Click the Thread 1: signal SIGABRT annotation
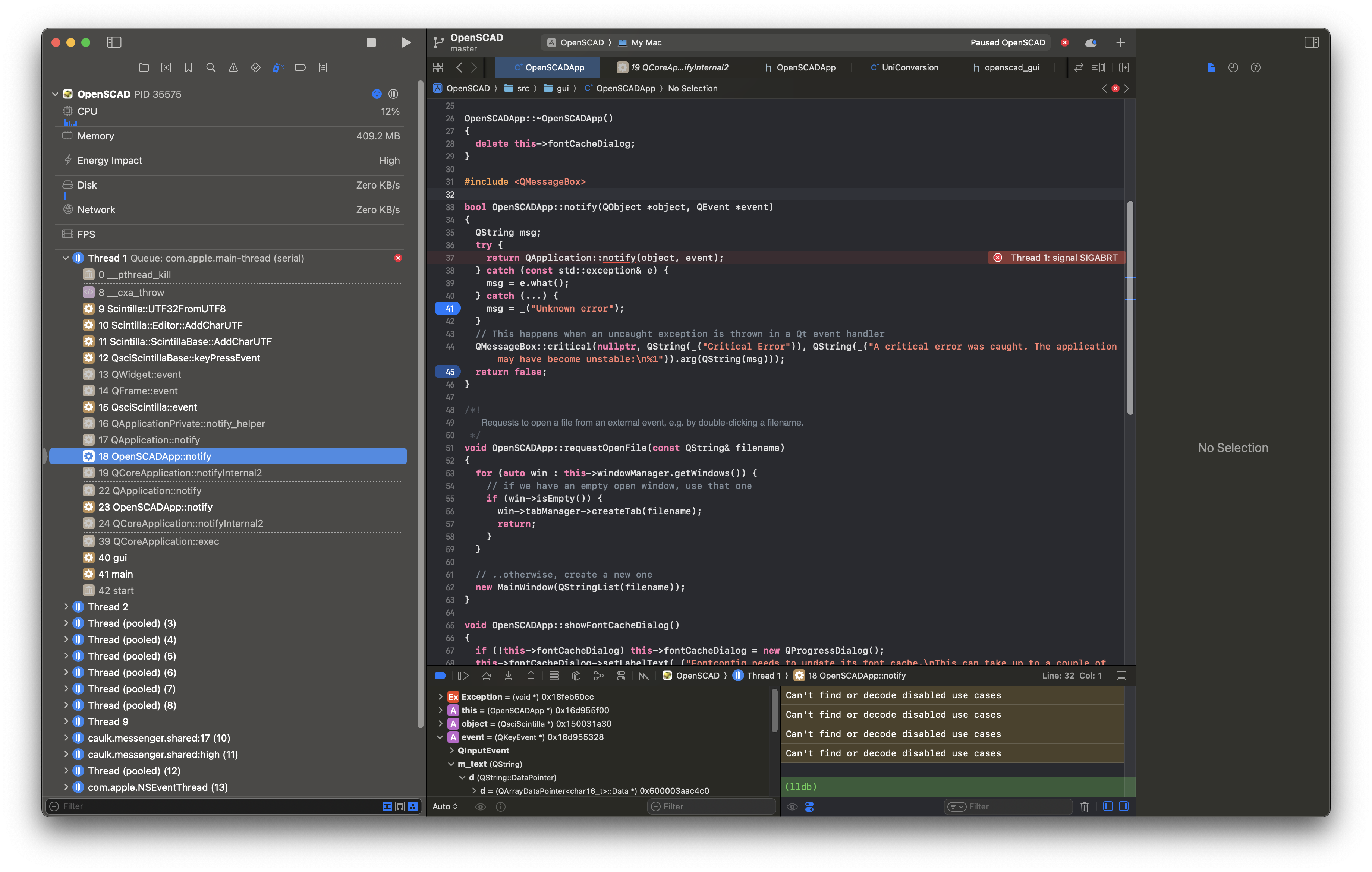1372x872 pixels. (x=1056, y=258)
